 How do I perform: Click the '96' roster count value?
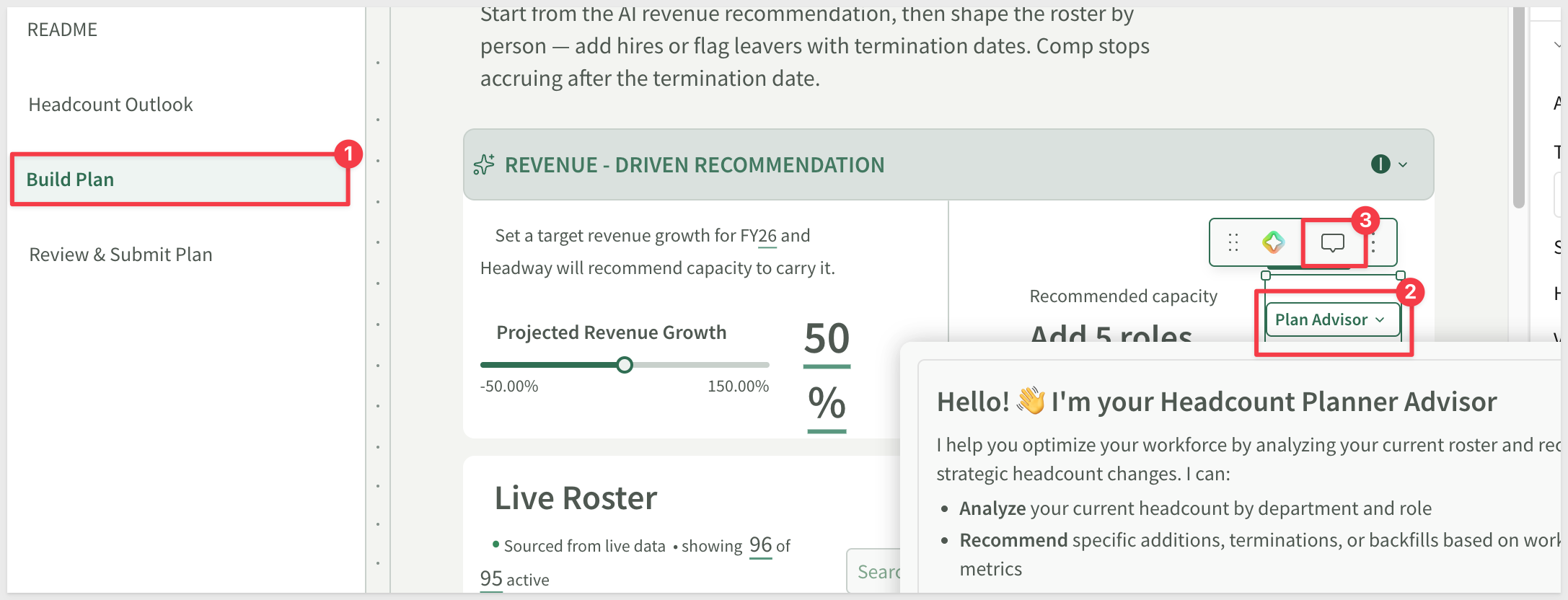pyautogui.click(x=761, y=545)
